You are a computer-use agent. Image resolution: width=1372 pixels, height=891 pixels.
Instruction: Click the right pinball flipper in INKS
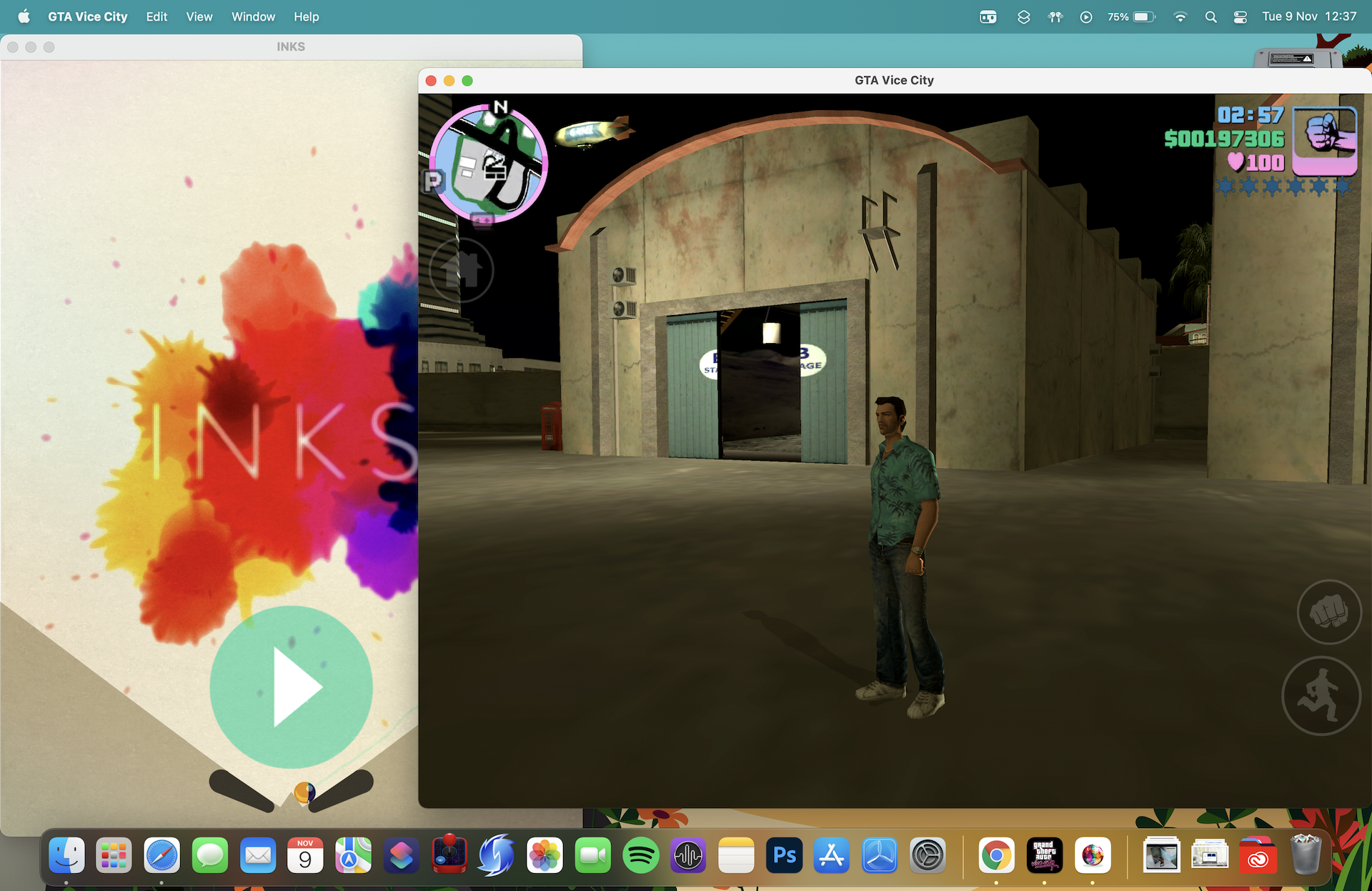point(341,790)
